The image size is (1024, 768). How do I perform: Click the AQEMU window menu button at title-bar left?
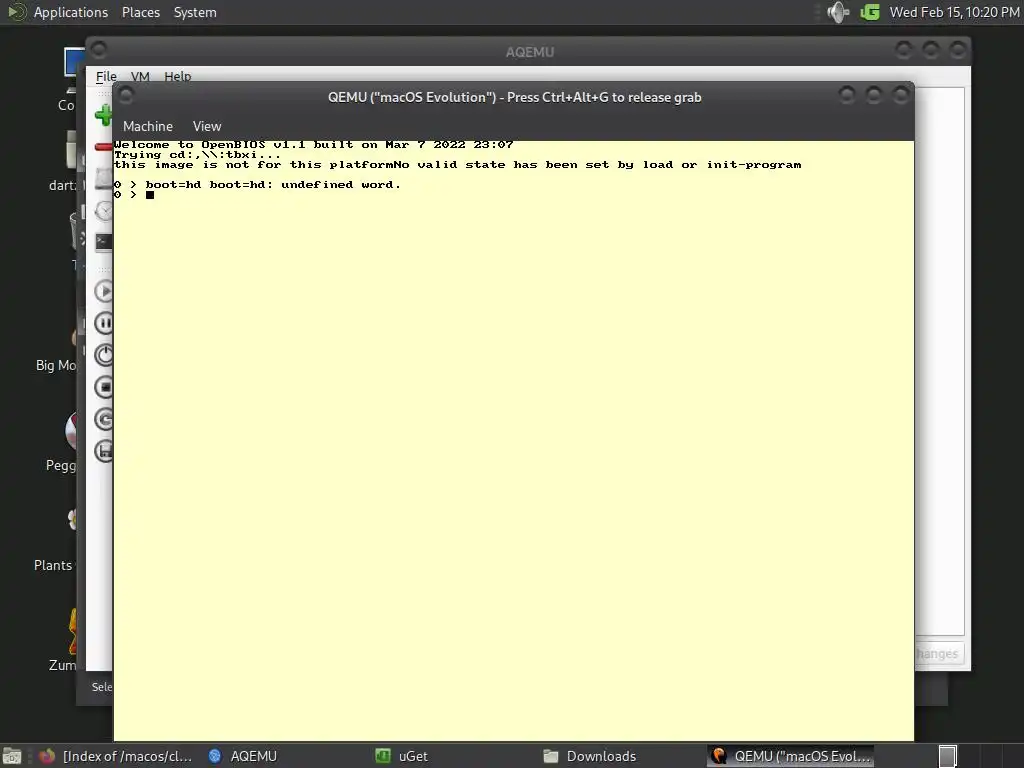click(x=99, y=50)
